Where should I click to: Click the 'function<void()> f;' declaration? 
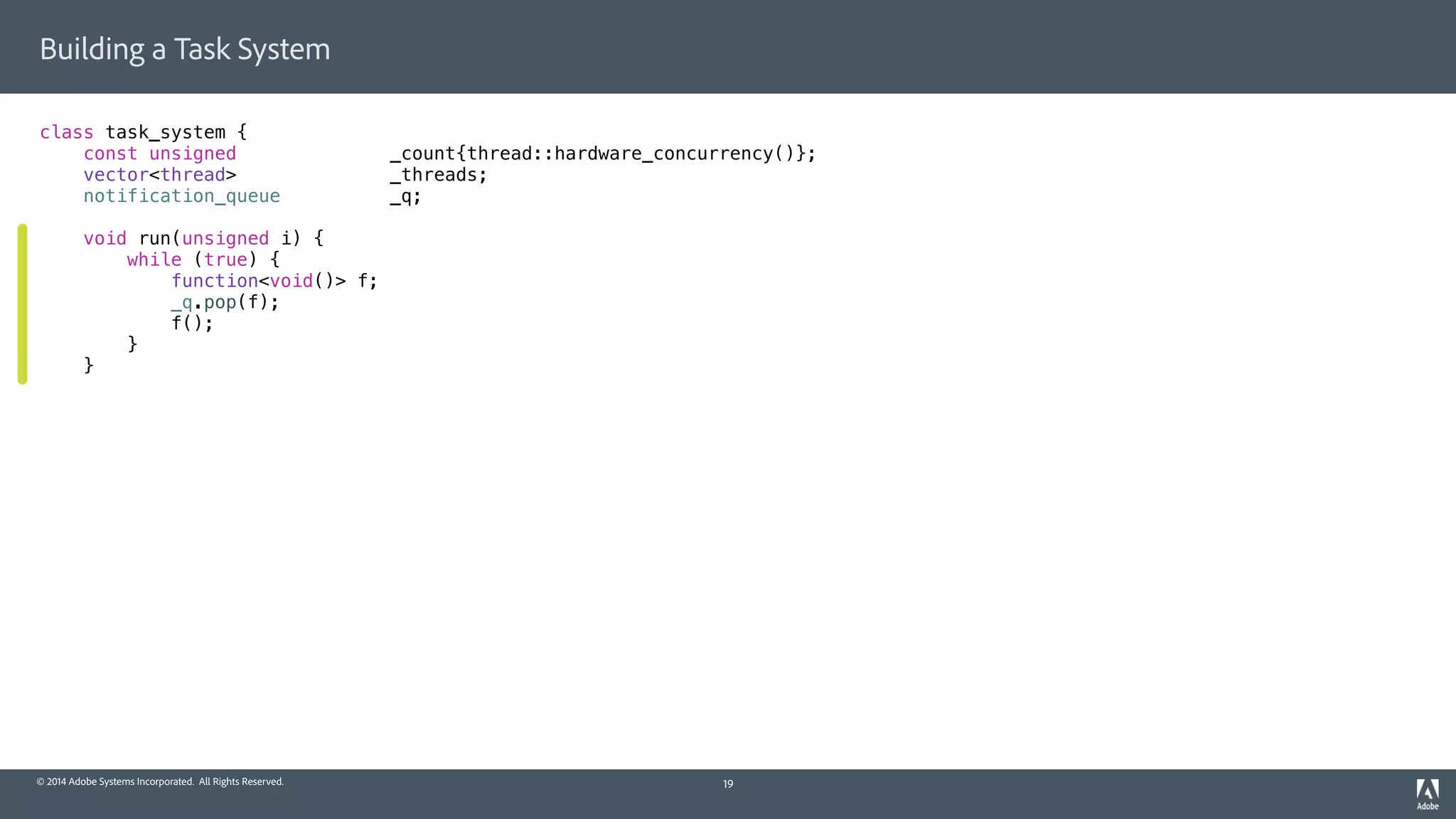(274, 281)
